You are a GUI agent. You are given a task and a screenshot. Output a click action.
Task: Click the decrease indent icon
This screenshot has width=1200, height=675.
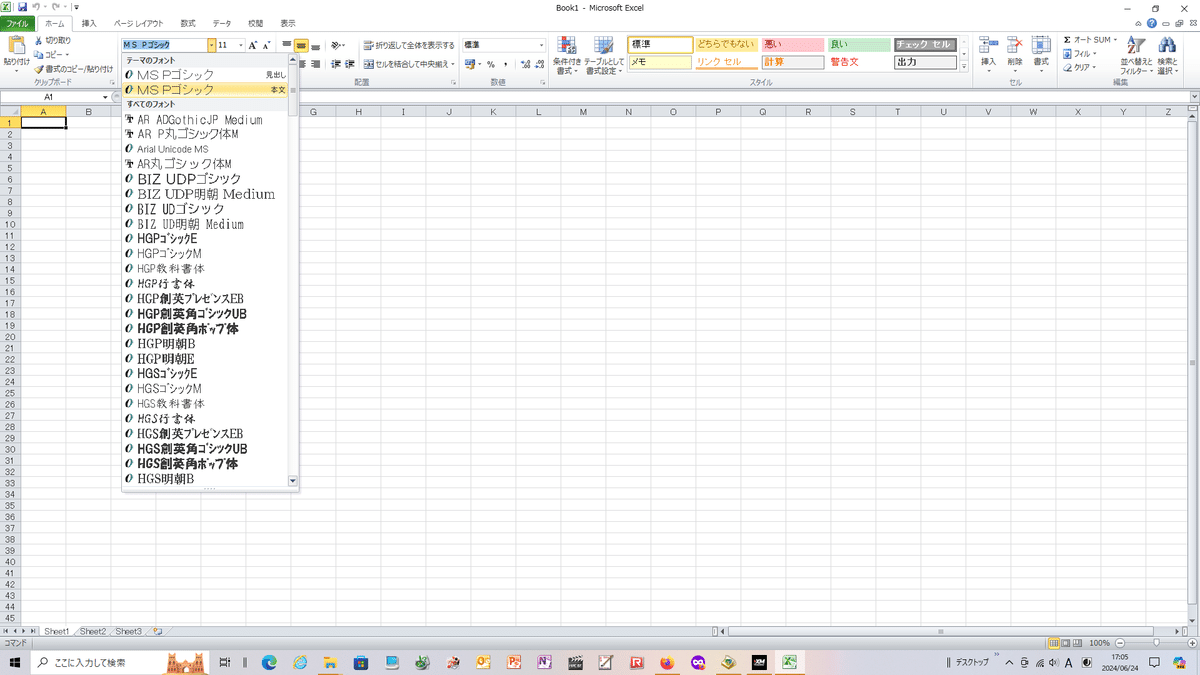pos(336,64)
